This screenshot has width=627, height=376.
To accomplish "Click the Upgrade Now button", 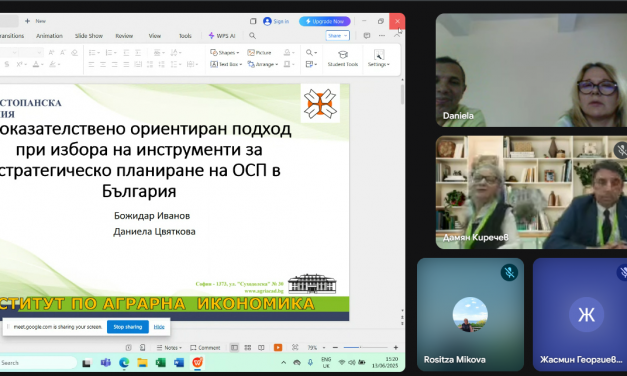I will click(325, 21).
